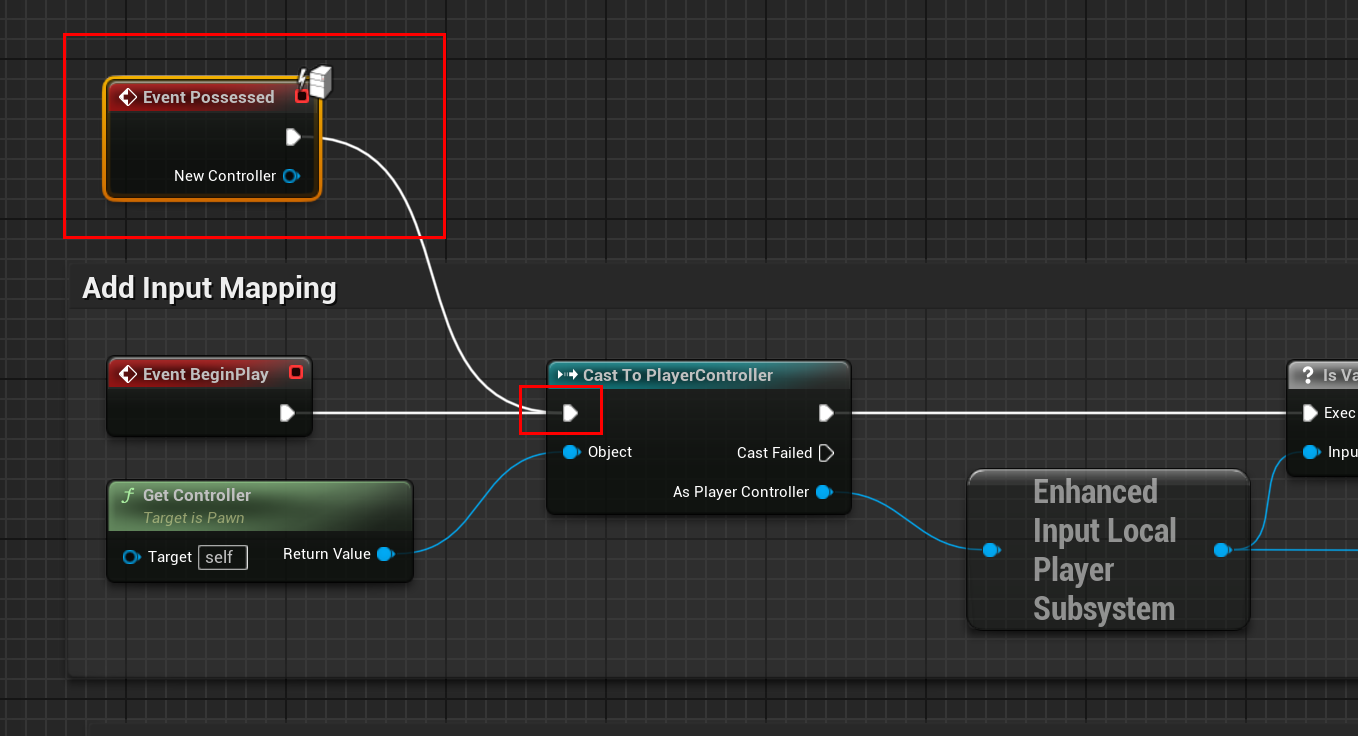
Task: Click Cast To PlayerController's exec output pin
Action: 826,413
